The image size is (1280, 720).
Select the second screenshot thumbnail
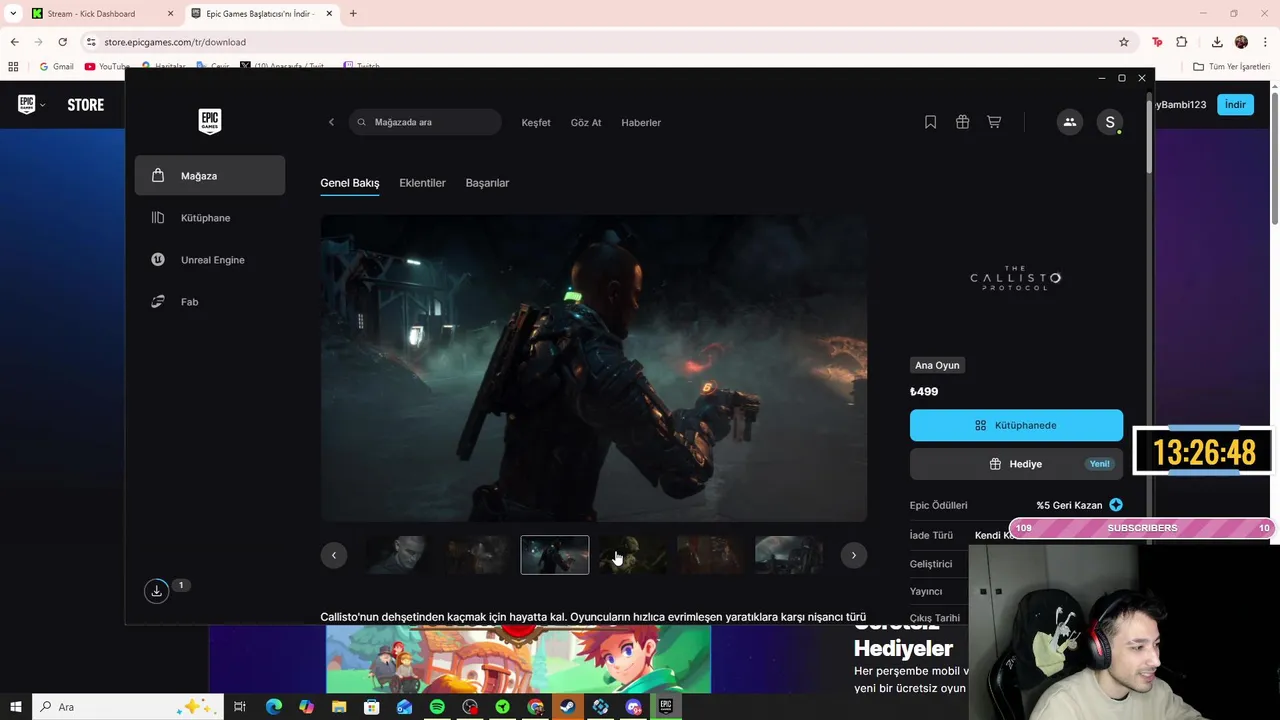[x=477, y=555]
